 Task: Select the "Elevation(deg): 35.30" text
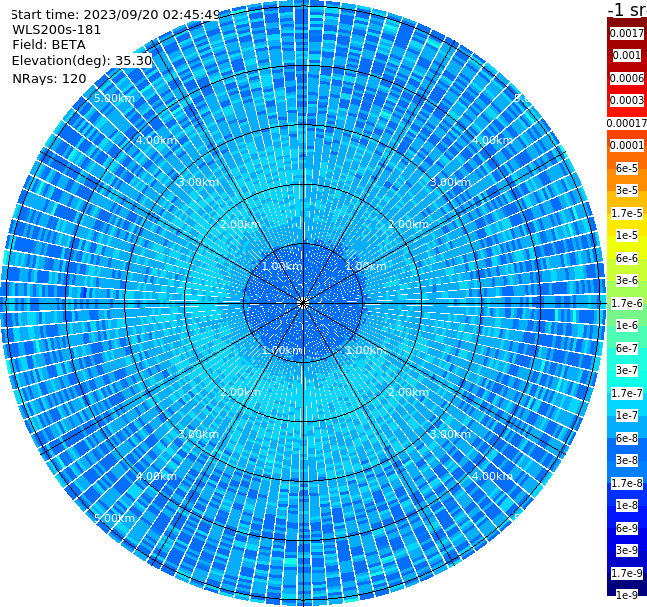click(82, 61)
